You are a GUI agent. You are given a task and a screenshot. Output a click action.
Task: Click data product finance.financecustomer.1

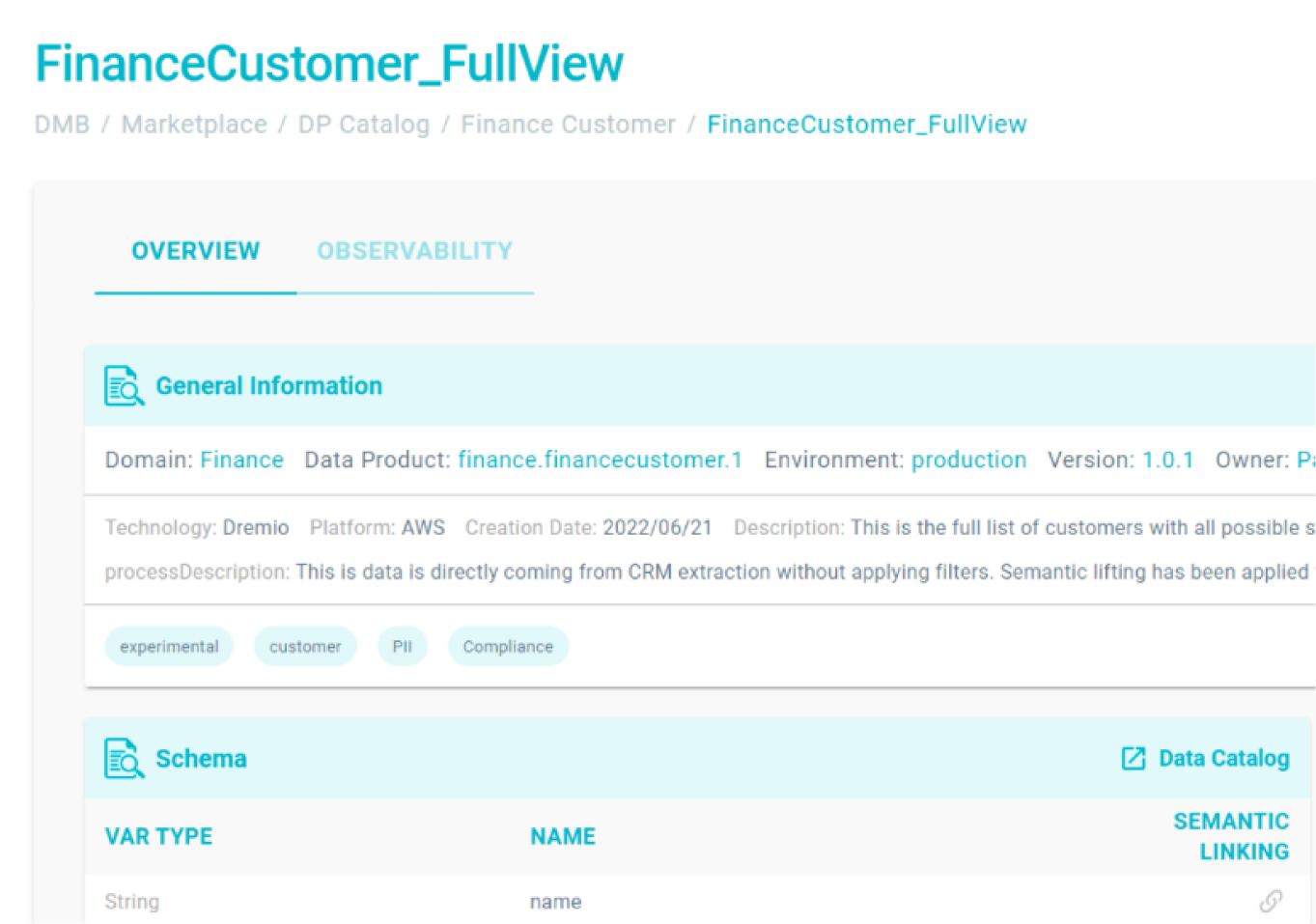click(x=600, y=460)
